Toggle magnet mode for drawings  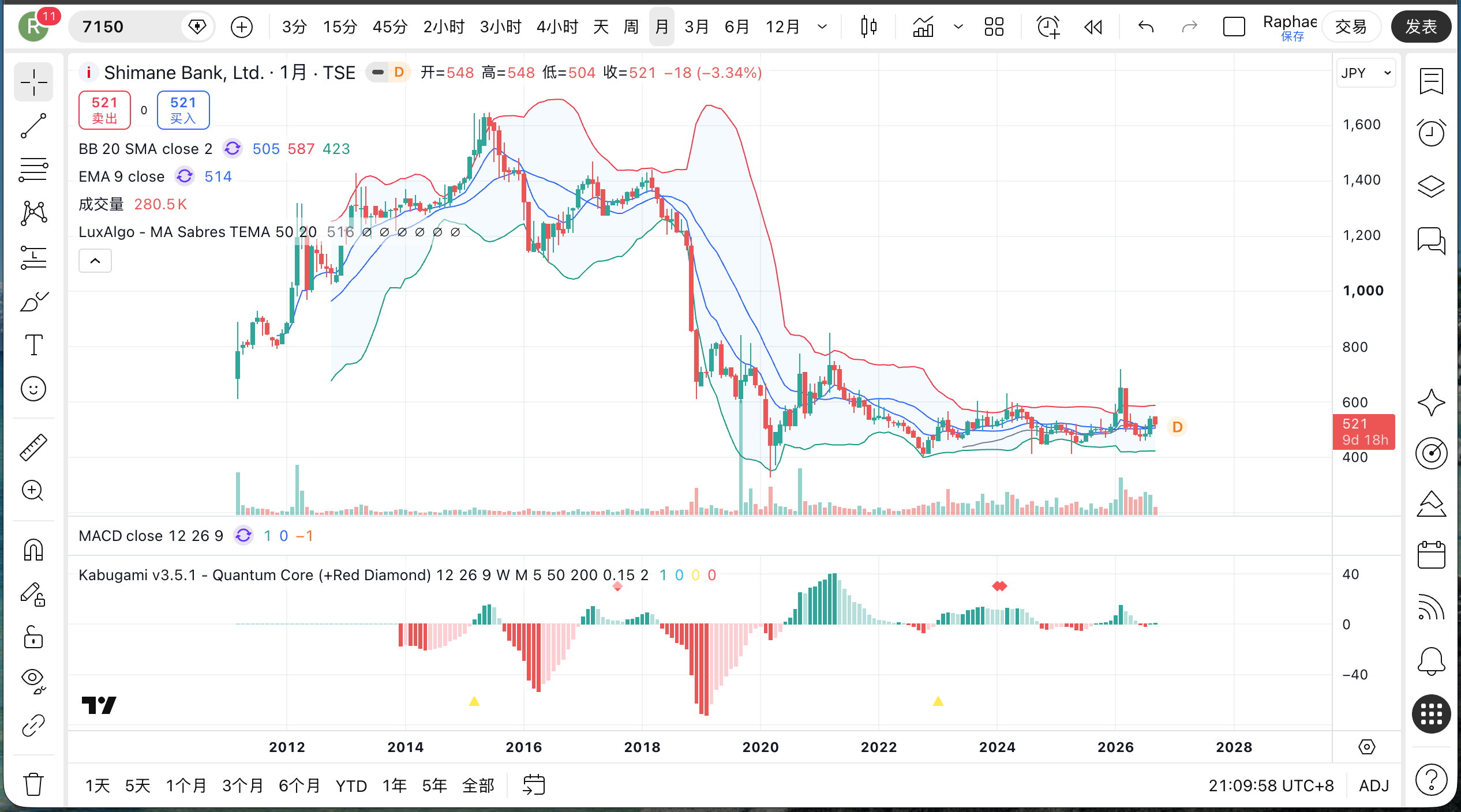(33, 550)
